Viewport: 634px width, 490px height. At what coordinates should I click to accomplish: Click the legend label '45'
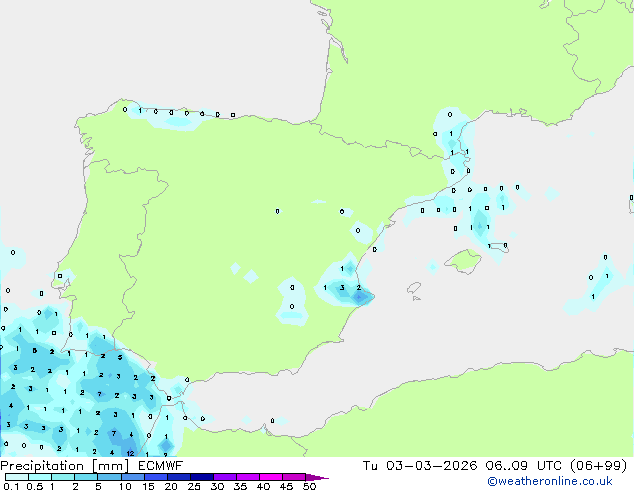[x=286, y=486]
